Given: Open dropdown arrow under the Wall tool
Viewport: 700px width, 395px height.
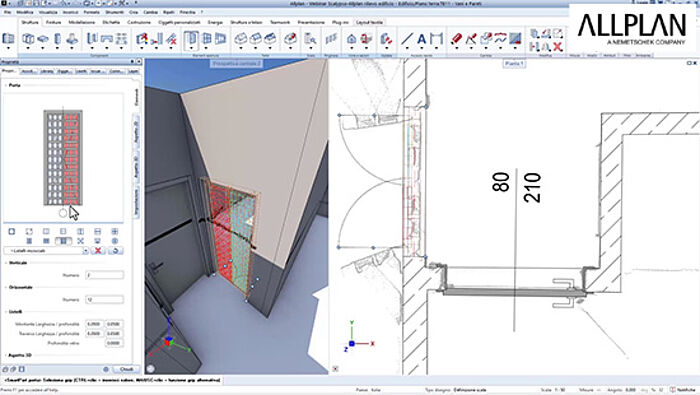Looking at the screenshot, I should [28, 47].
